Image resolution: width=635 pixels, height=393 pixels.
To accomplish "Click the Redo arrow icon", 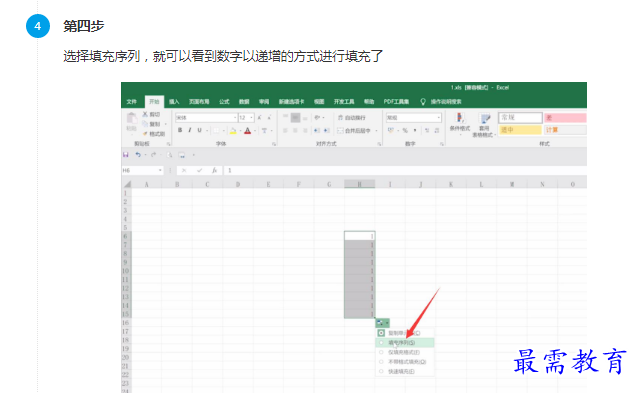I will coord(153,155).
